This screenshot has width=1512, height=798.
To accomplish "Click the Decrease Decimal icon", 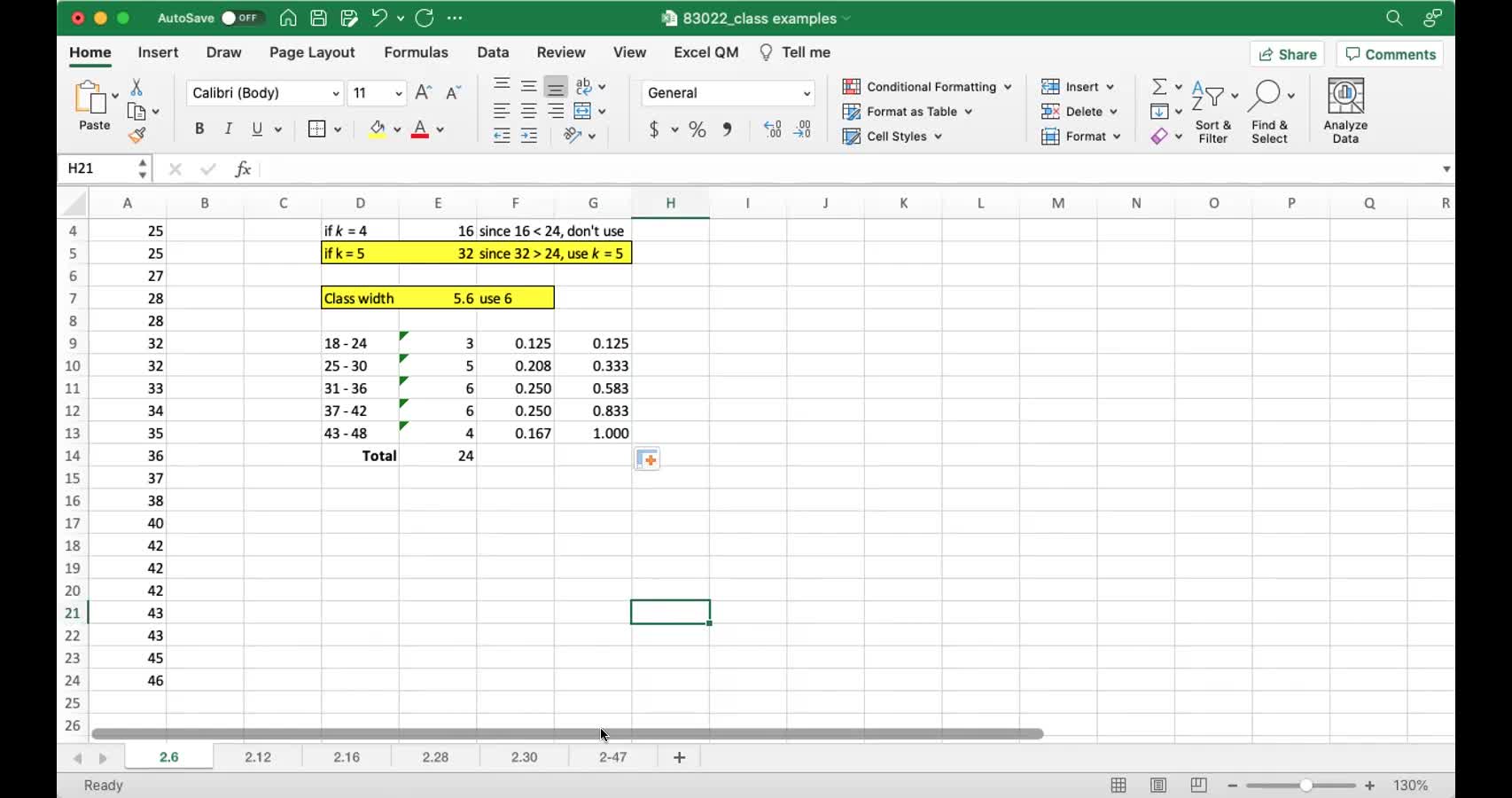I will (802, 129).
